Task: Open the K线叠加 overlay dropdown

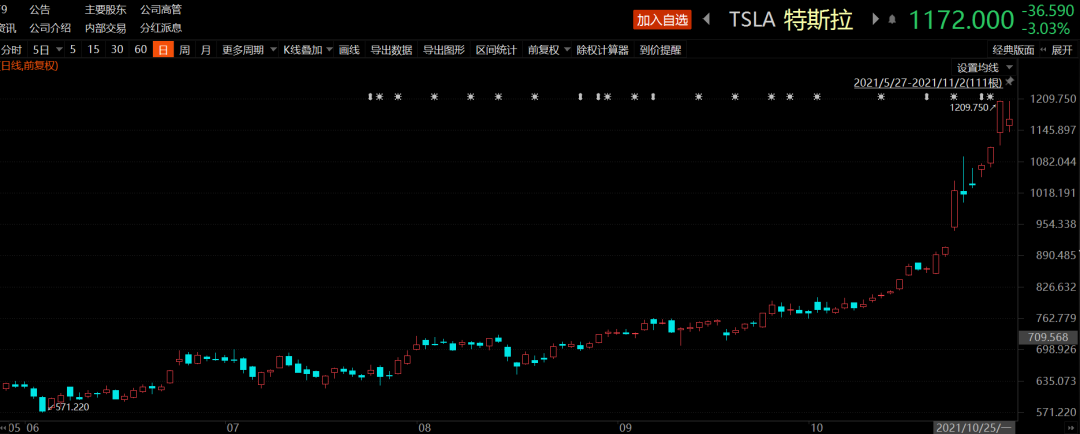Action: pos(308,50)
